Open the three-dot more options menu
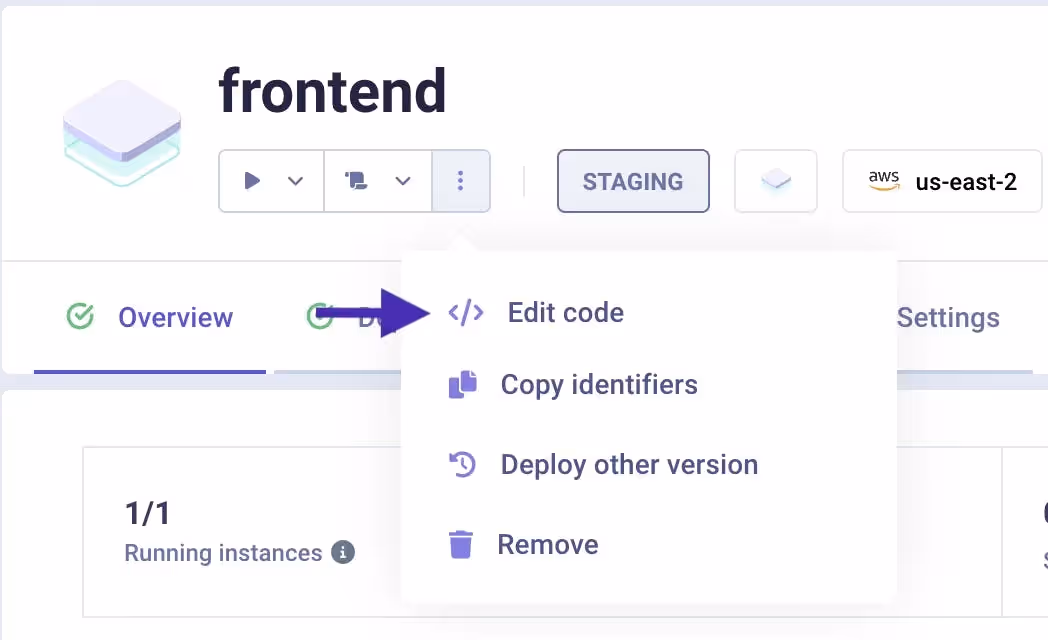Viewport: 1048px width, 640px height. pos(461,181)
